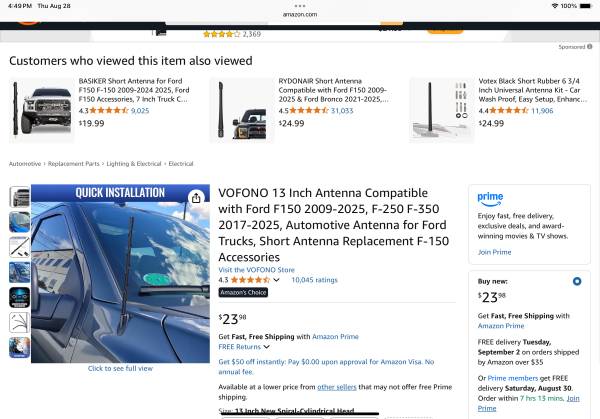Screen dimensions: 600x419
Task: Click the Join Prime link
Action: pyautogui.click(x=494, y=252)
